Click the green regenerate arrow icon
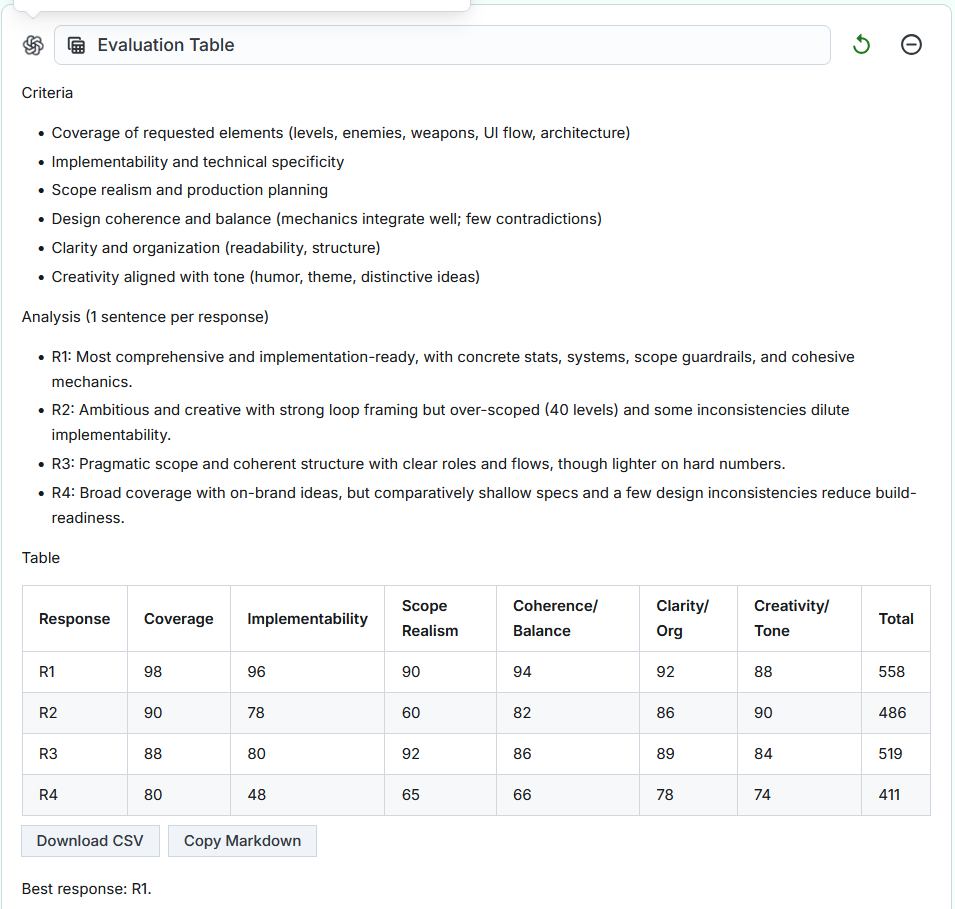955x909 pixels. pyautogui.click(x=861, y=45)
